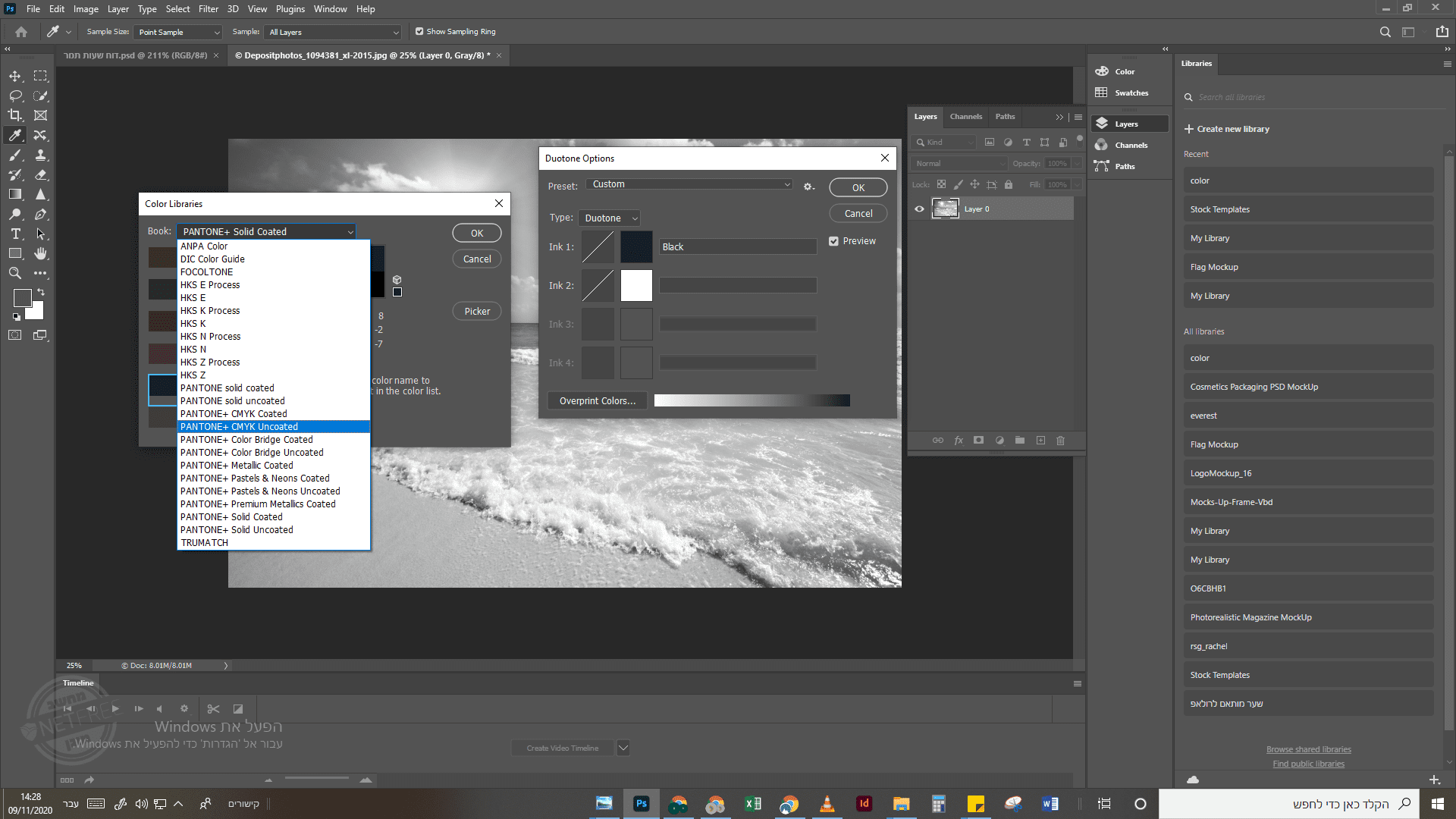Choose PANTONE+ Metallic Coated from list
1456x819 pixels.
pyautogui.click(x=237, y=466)
